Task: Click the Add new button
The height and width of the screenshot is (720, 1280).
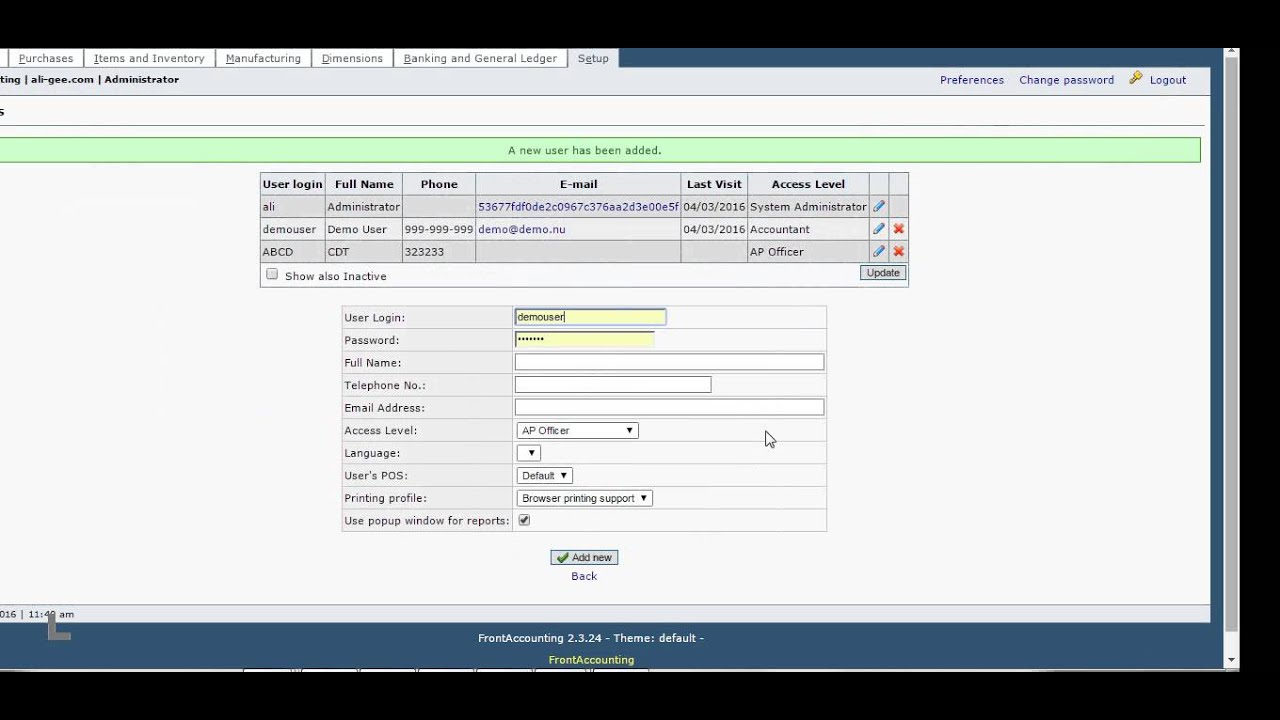Action: pos(584,557)
